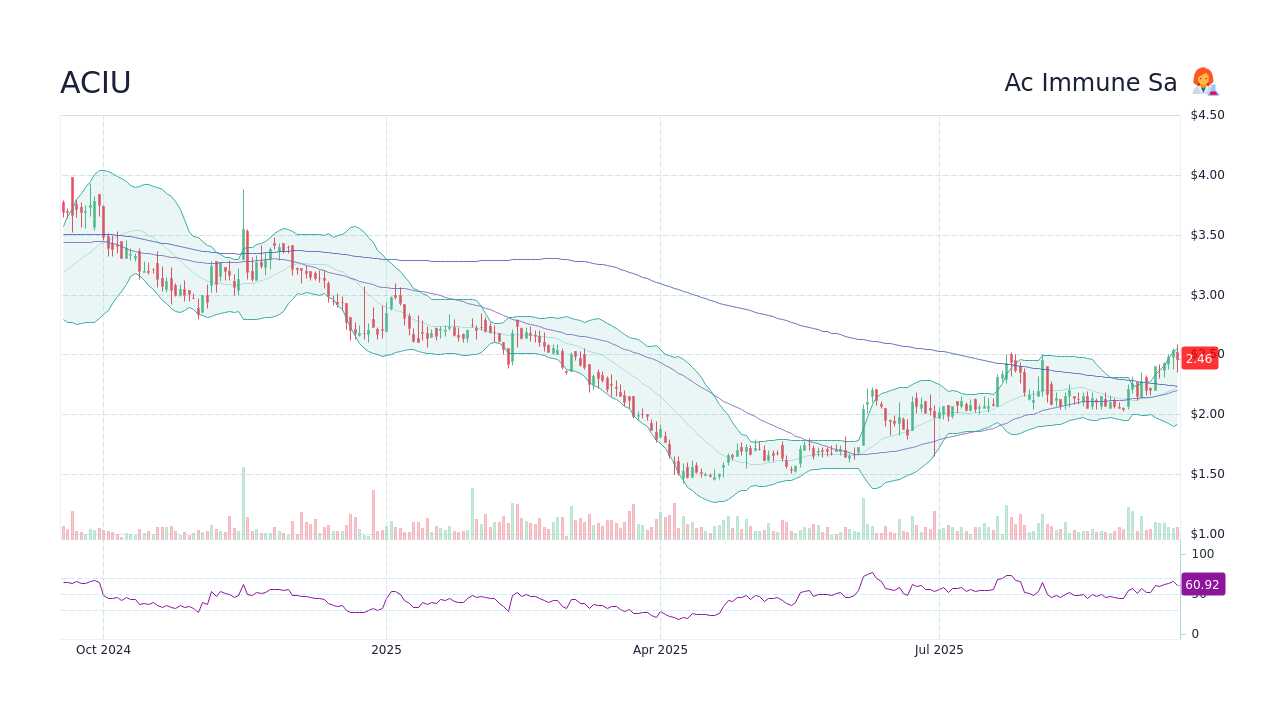The height and width of the screenshot is (720, 1280).
Task: Expand the Jul 2025 axis section
Action: click(x=939, y=649)
